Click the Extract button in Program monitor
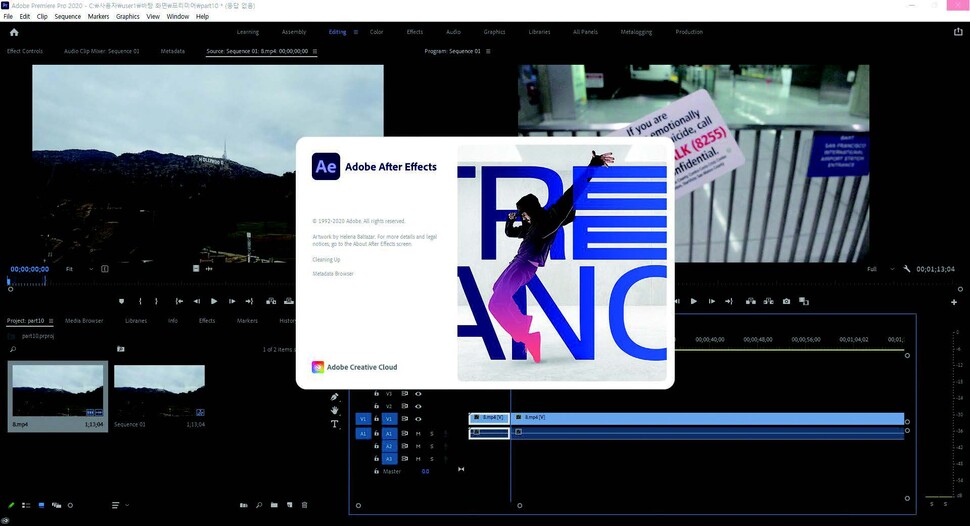This screenshot has width=970, height=526. [x=768, y=301]
